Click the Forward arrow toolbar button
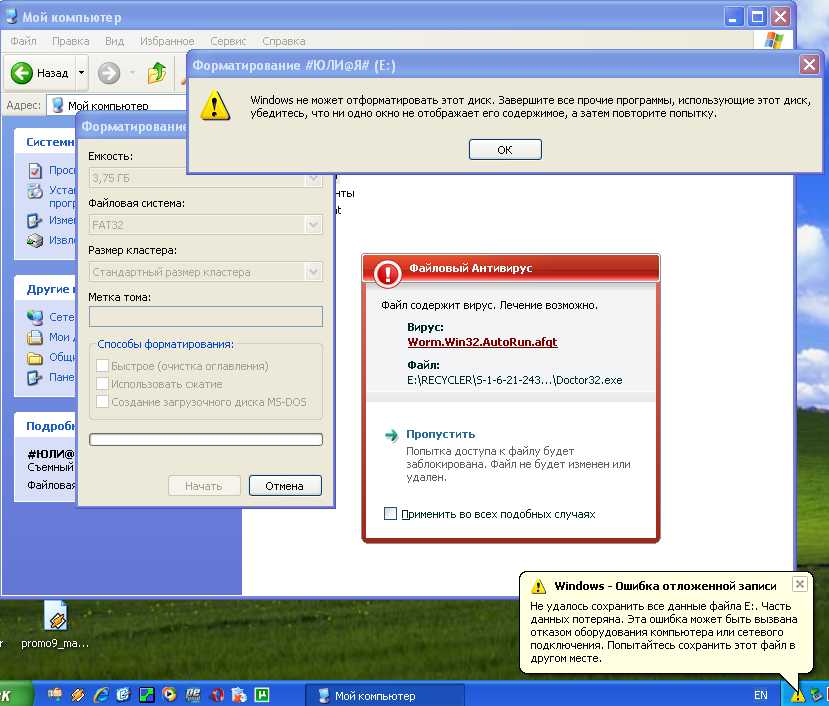Screen dimensions: 829x706 click(109, 73)
